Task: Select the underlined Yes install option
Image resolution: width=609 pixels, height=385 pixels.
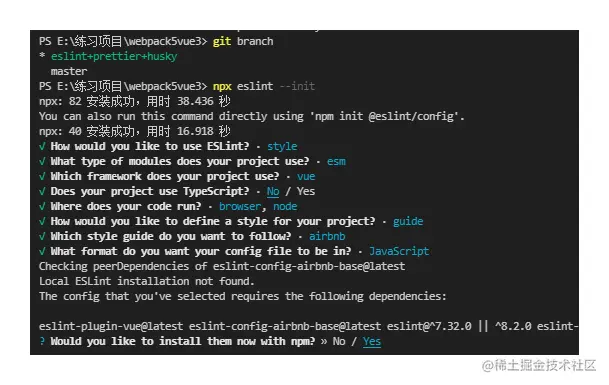Action: coord(372,341)
